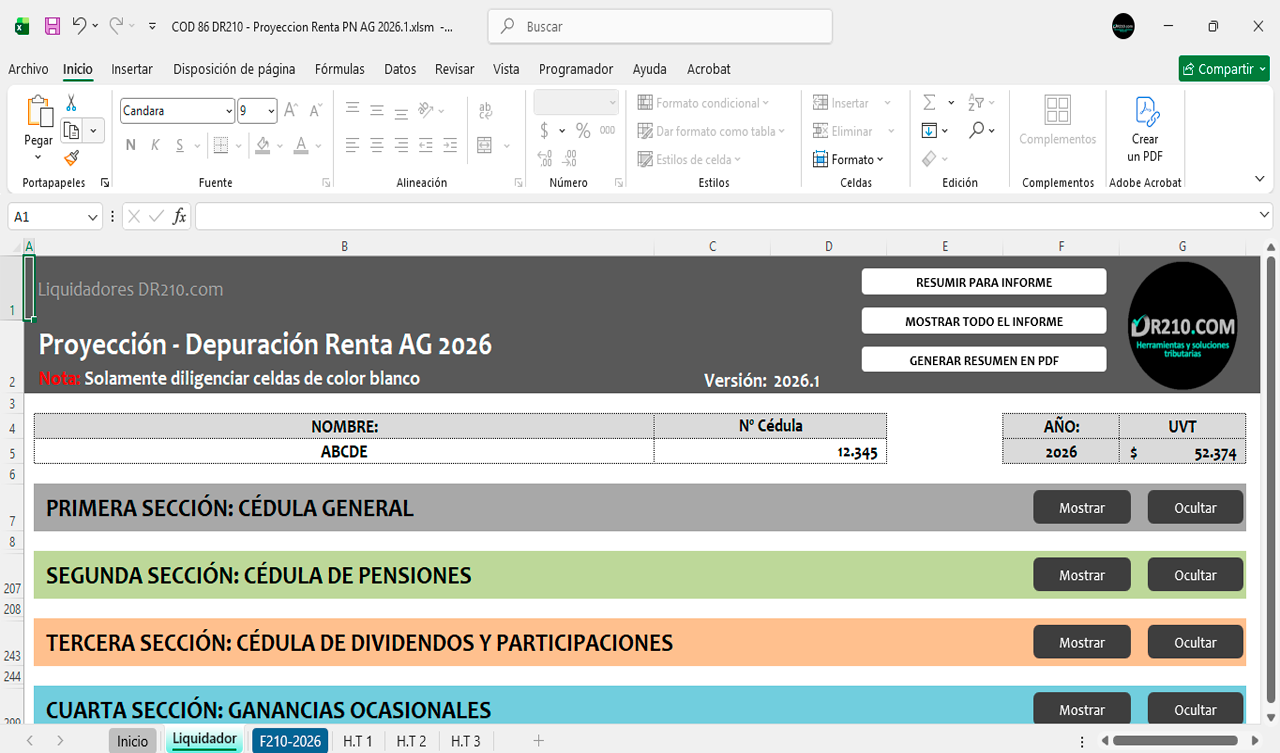Click the Crear un PDF icon
Image resolution: width=1280 pixels, height=753 pixels.
1145,112
